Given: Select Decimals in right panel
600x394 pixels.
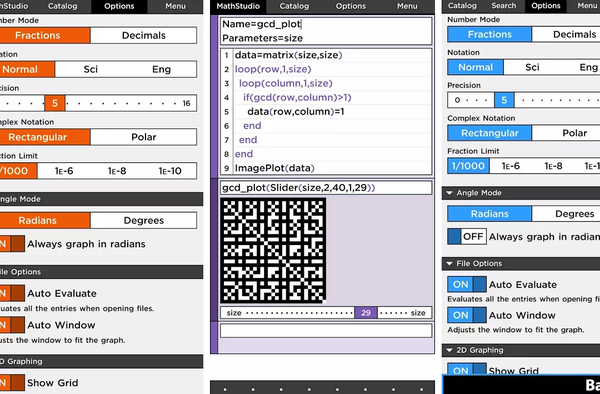Looking at the screenshot, I should 566,34.
